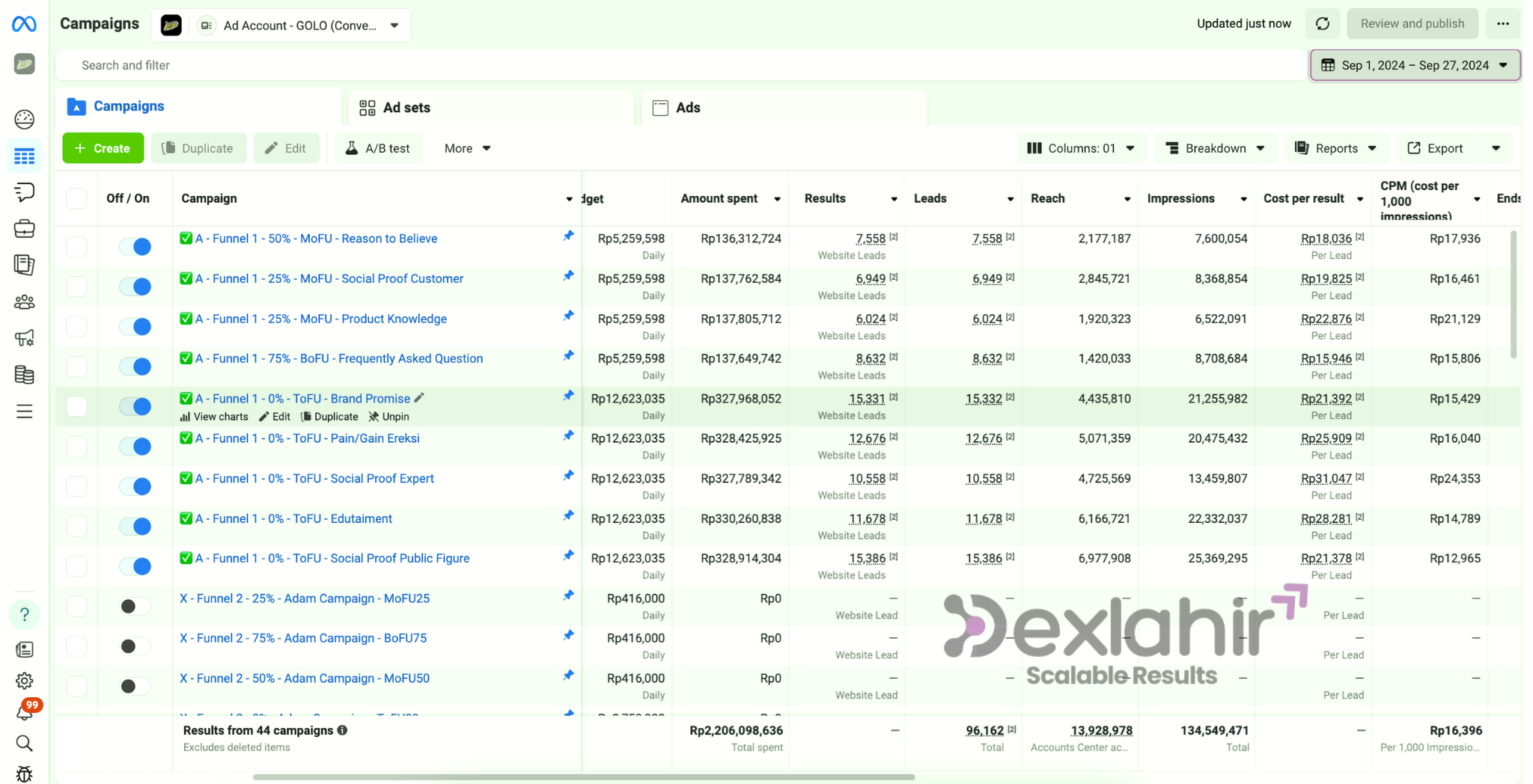
Task: Open the date range dropdown
Action: click(1415, 65)
